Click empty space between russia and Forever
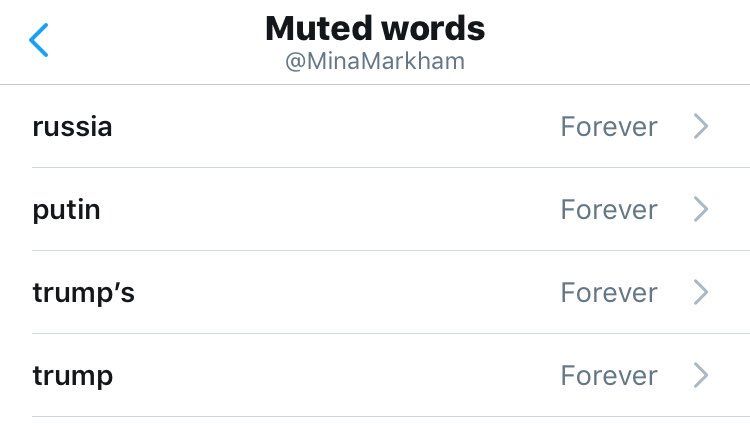The height and width of the screenshot is (424, 750). tap(330, 127)
